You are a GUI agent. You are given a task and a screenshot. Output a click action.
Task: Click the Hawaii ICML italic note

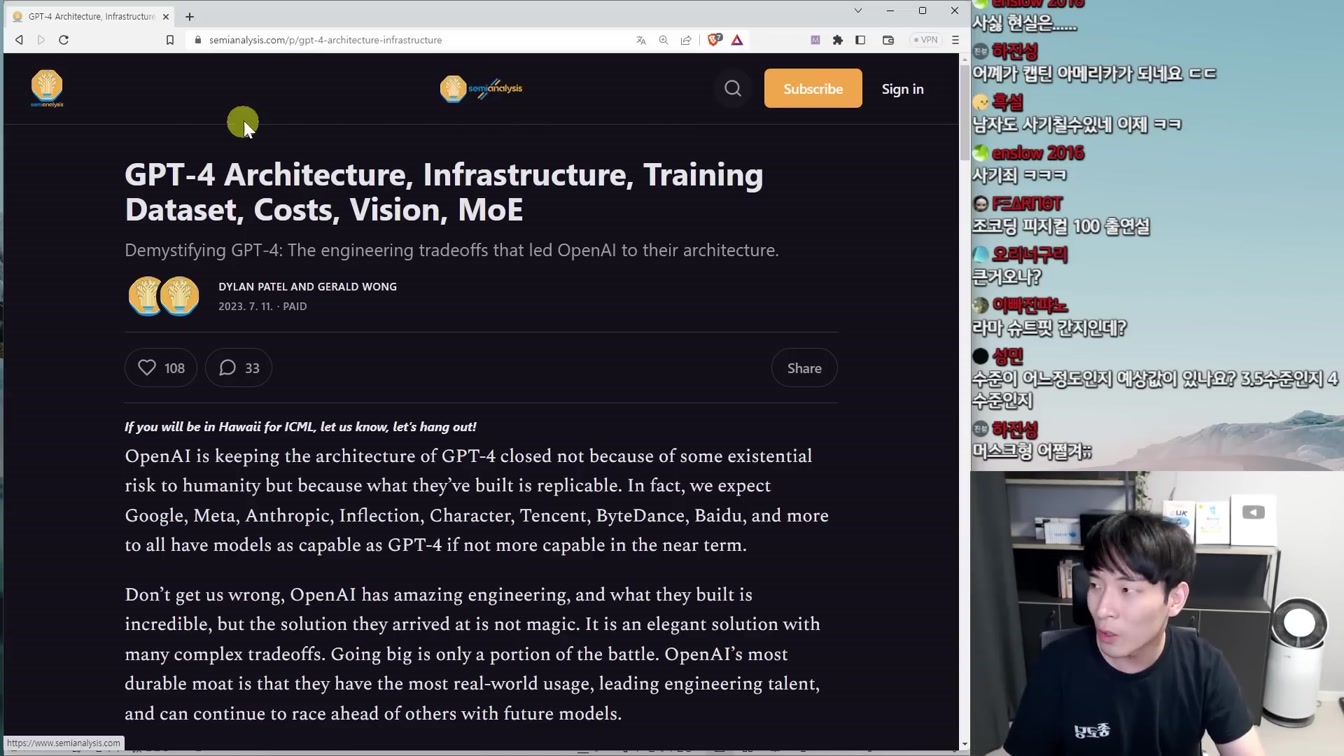tap(301, 427)
